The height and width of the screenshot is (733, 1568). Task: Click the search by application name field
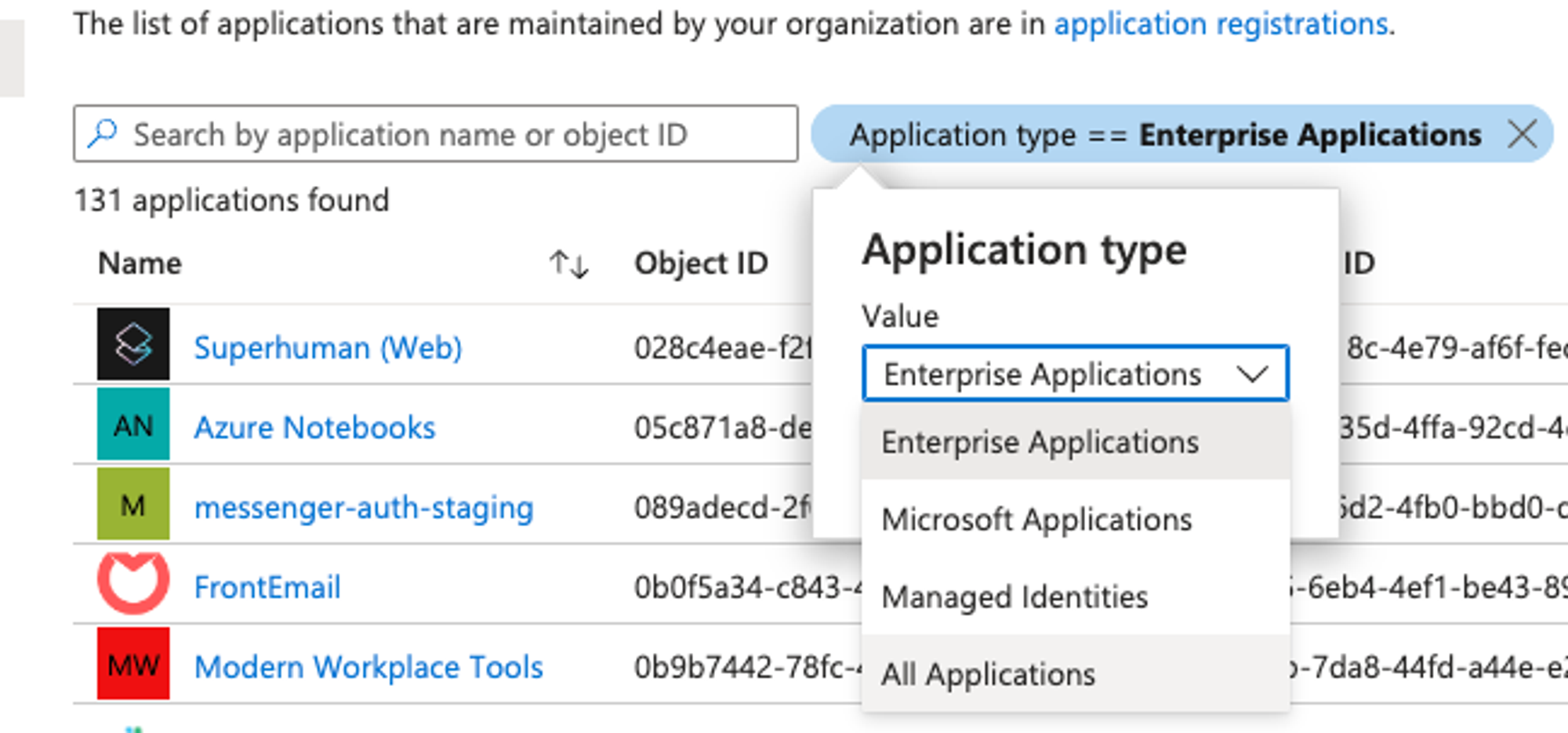tap(436, 134)
